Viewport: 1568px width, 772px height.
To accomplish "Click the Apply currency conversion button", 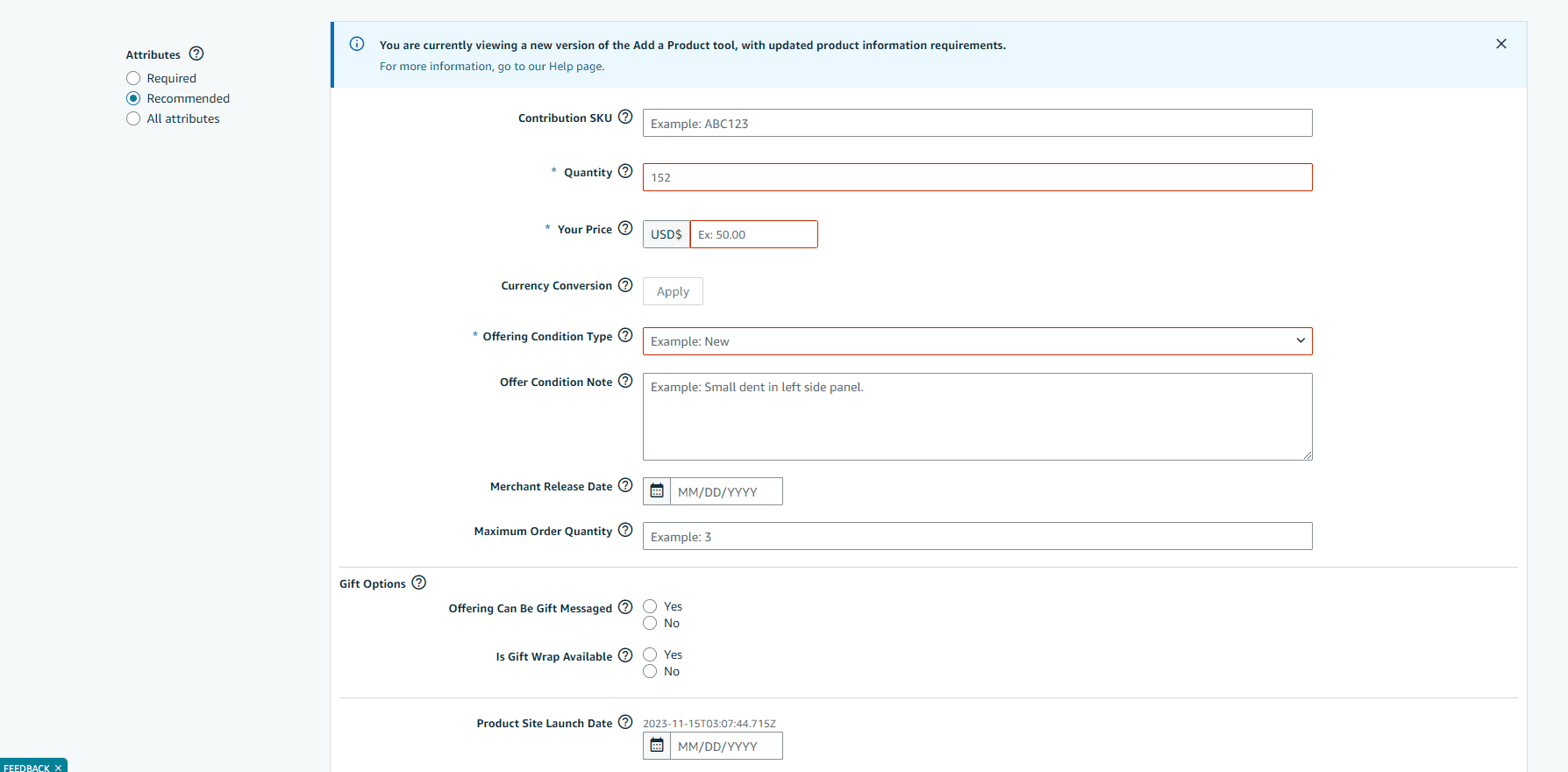I will (x=673, y=291).
